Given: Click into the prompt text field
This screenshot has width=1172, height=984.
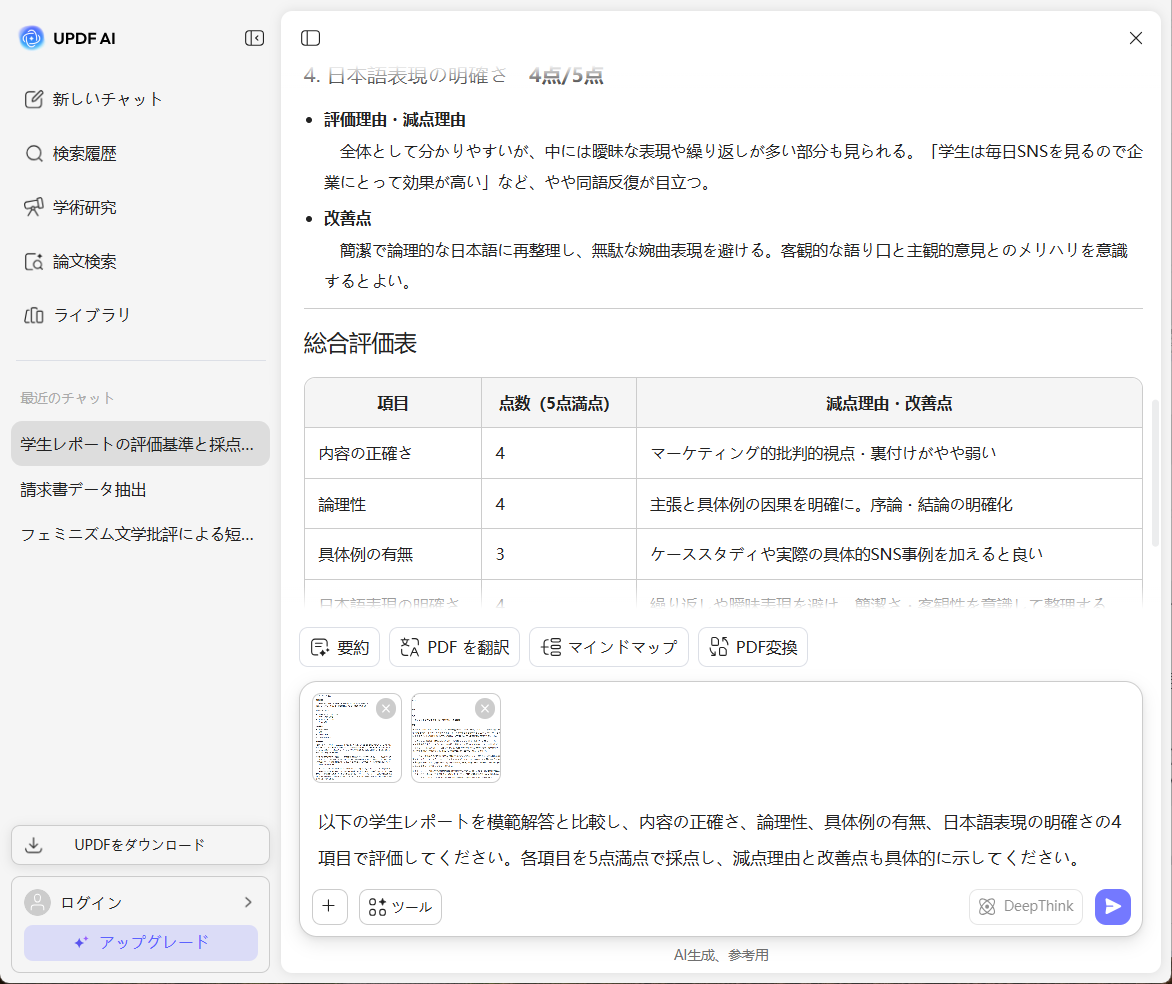Looking at the screenshot, I should click(x=720, y=840).
